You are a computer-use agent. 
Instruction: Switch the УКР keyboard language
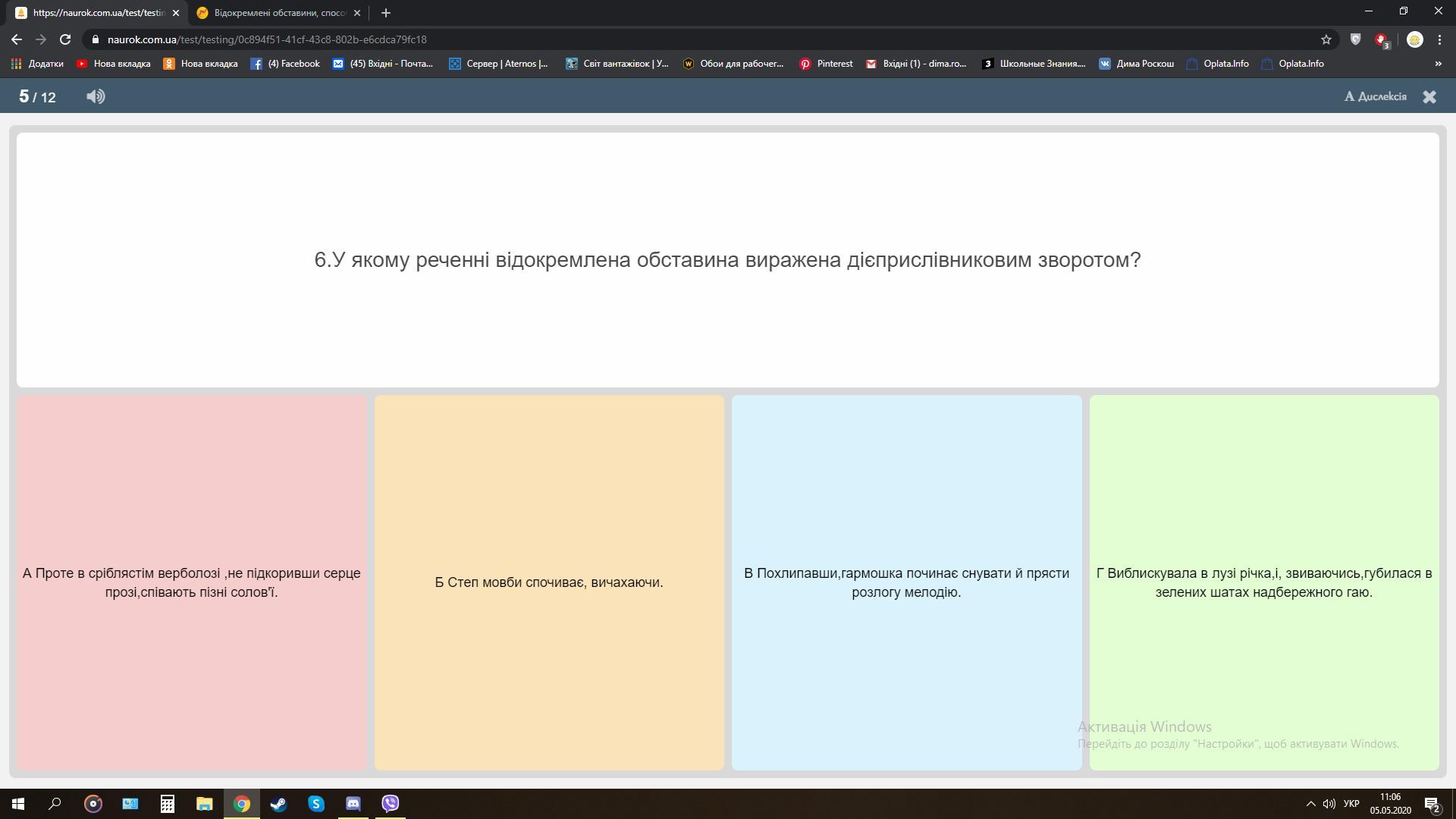pyautogui.click(x=1351, y=804)
